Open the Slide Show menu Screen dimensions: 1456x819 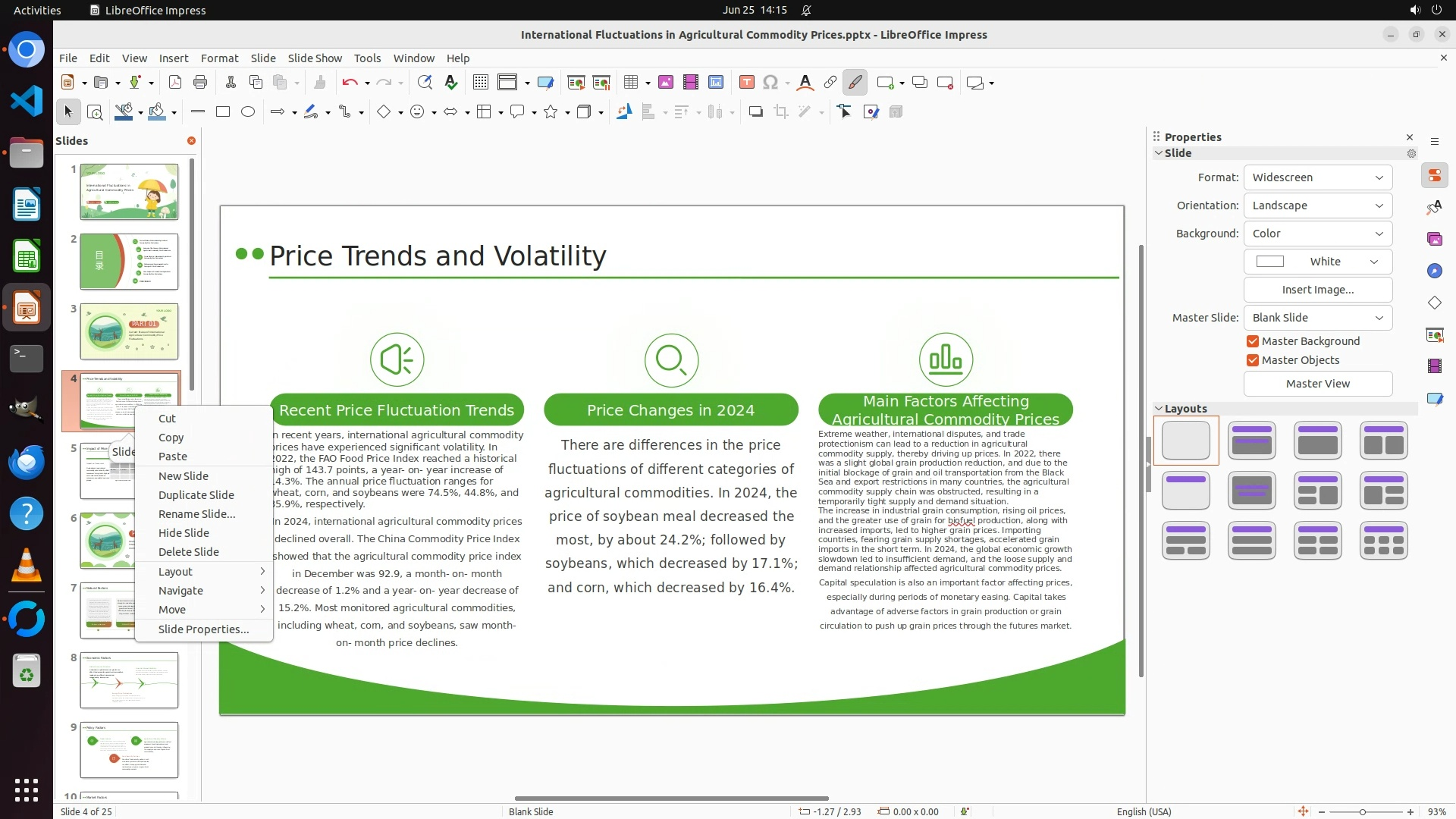click(x=315, y=58)
